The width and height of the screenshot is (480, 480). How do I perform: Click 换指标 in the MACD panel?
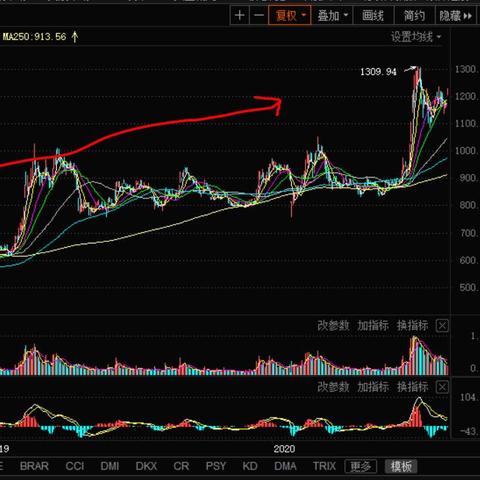pyautogui.click(x=412, y=387)
